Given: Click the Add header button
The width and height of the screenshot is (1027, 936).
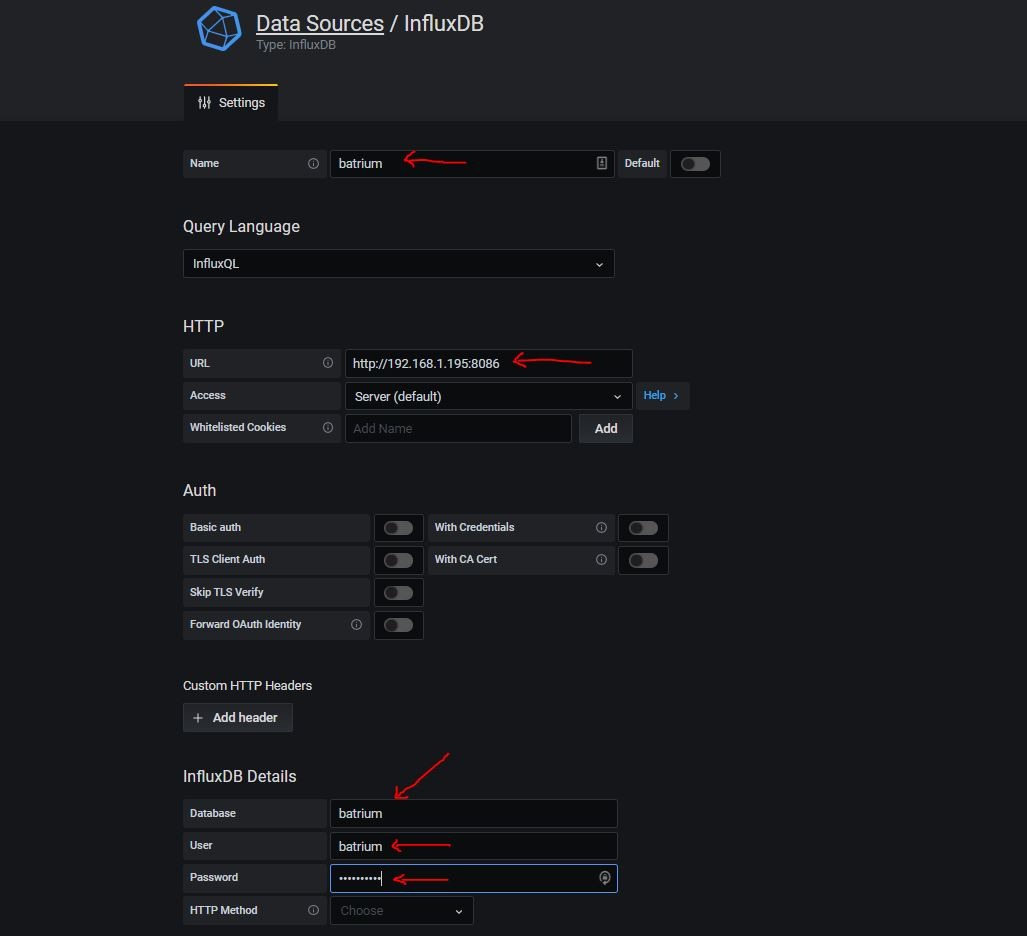Looking at the screenshot, I should (237, 718).
